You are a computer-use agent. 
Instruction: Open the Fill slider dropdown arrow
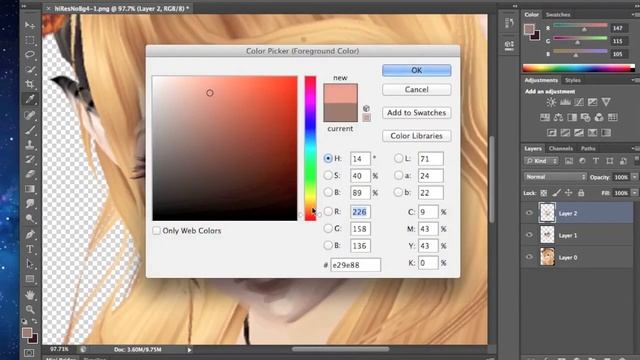[634, 193]
